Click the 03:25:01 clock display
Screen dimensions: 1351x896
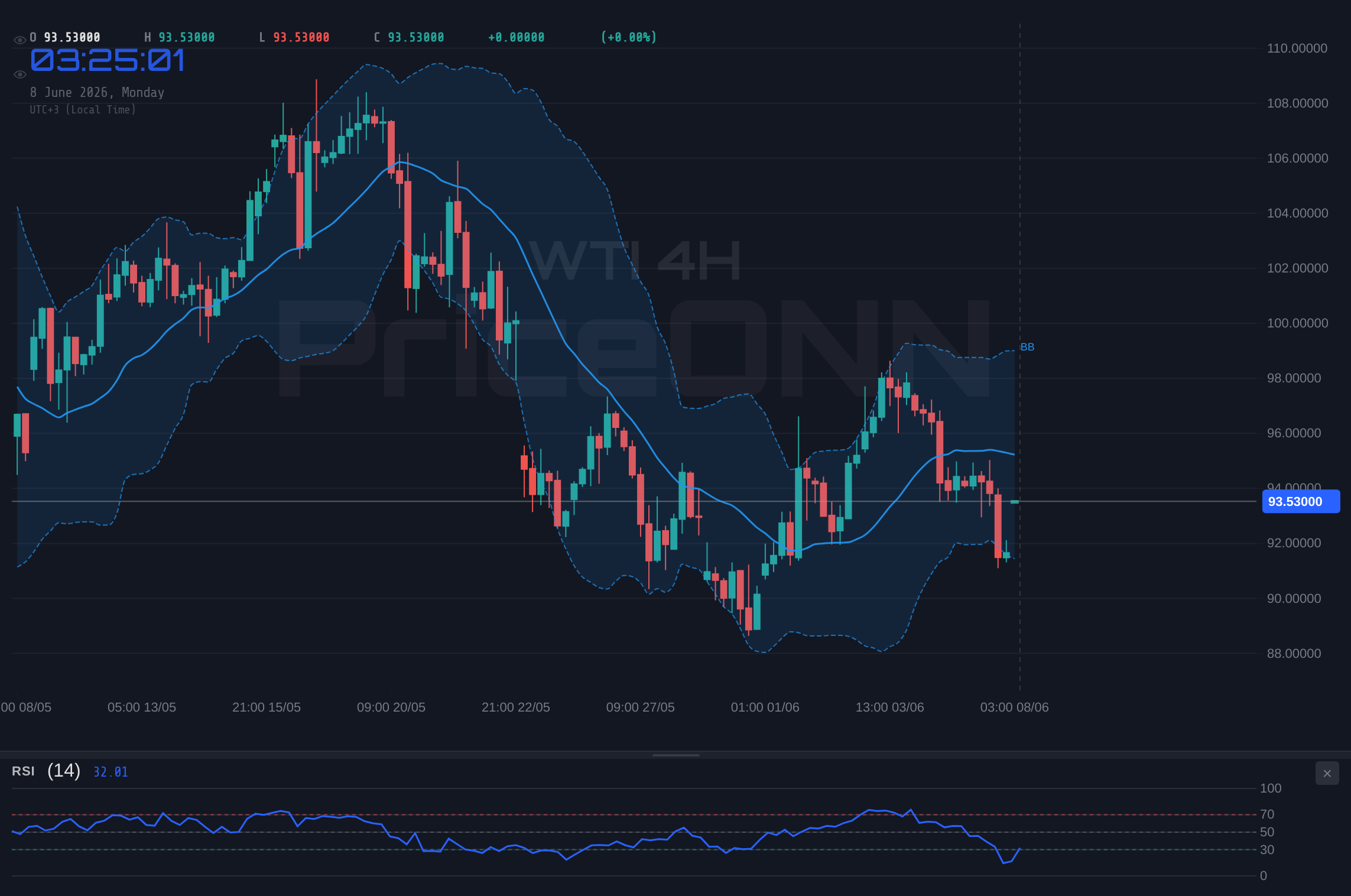point(108,60)
